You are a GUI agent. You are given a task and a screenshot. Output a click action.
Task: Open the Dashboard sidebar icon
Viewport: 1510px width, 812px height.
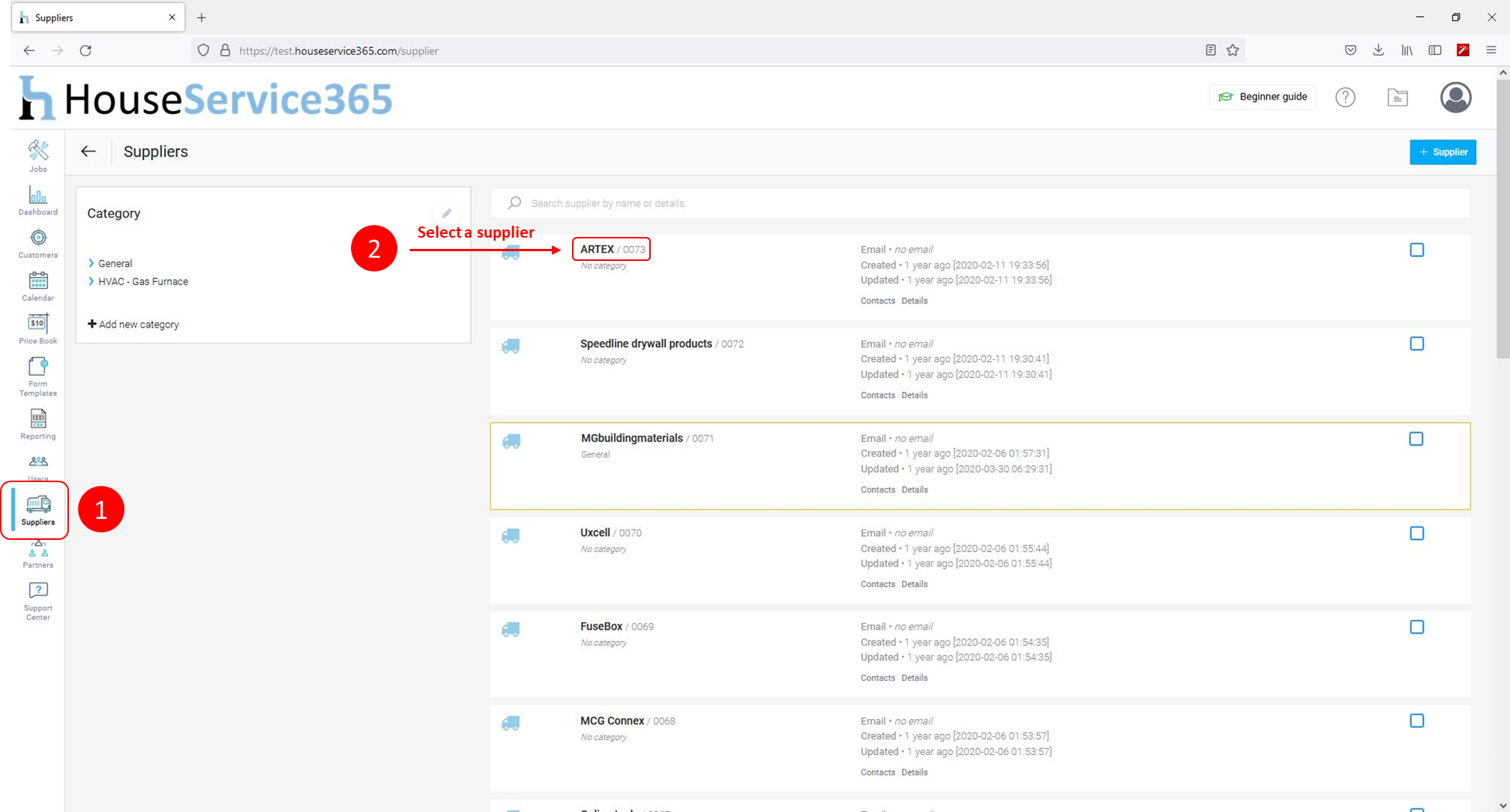[37, 200]
